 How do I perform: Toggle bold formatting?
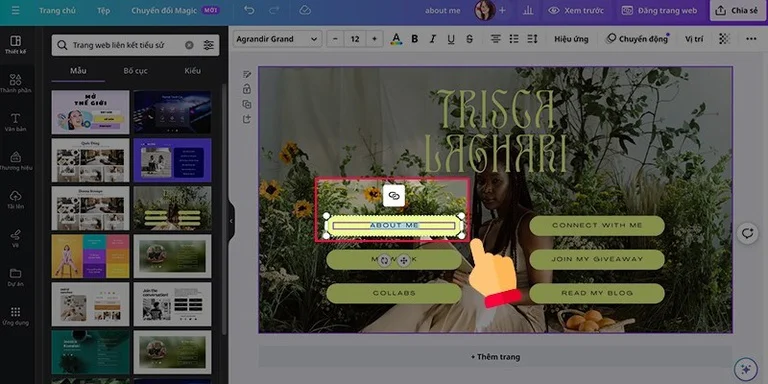[415, 39]
